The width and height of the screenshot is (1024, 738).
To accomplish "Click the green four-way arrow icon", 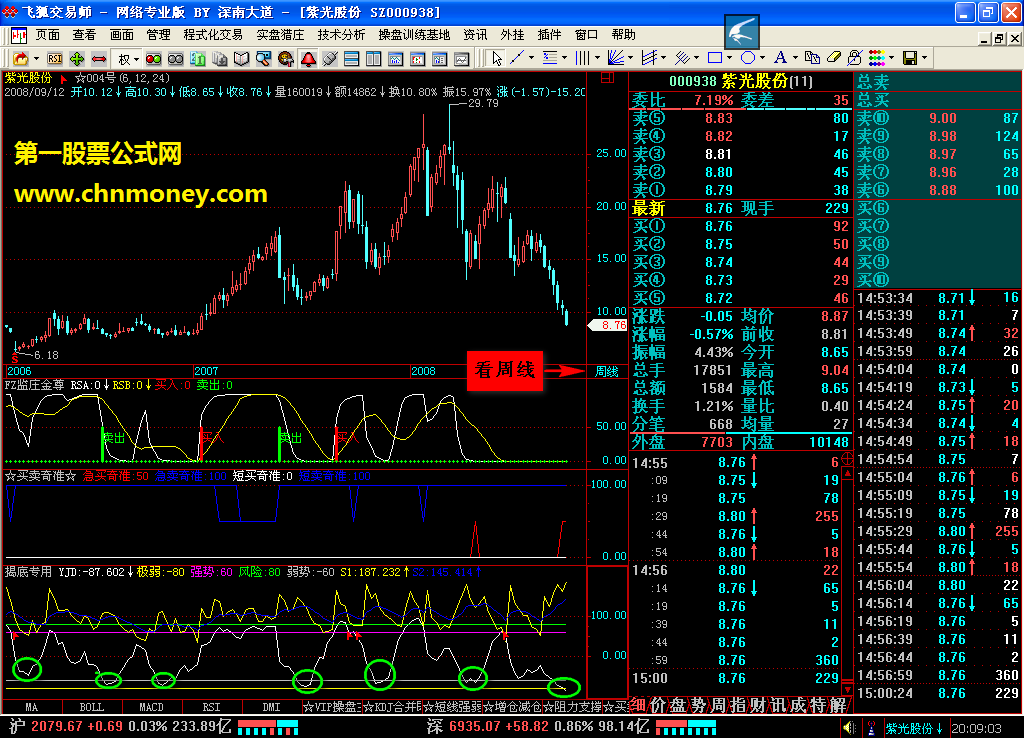I will coord(76,59).
